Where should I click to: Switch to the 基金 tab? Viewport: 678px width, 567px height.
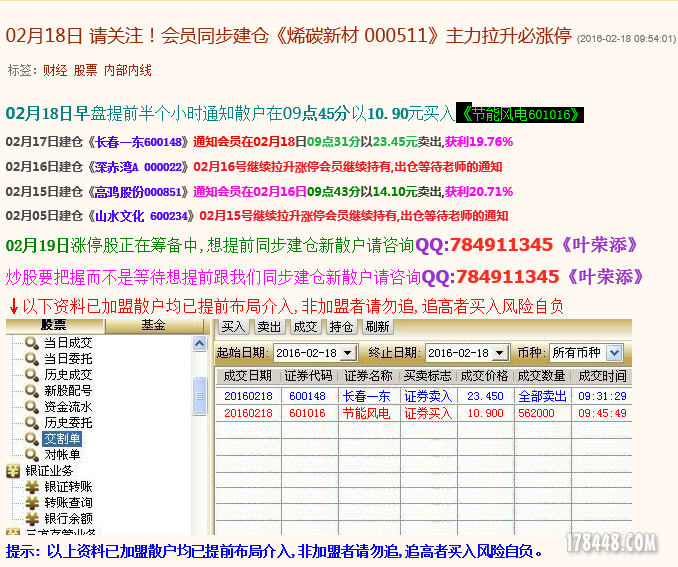tap(154, 326)
